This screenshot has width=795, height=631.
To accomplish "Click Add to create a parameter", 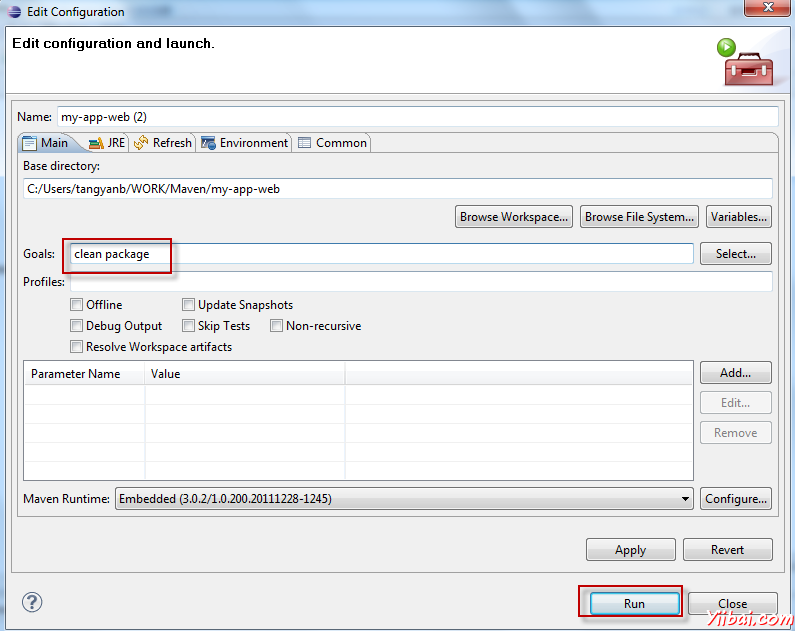I will [x=735, y=373].
